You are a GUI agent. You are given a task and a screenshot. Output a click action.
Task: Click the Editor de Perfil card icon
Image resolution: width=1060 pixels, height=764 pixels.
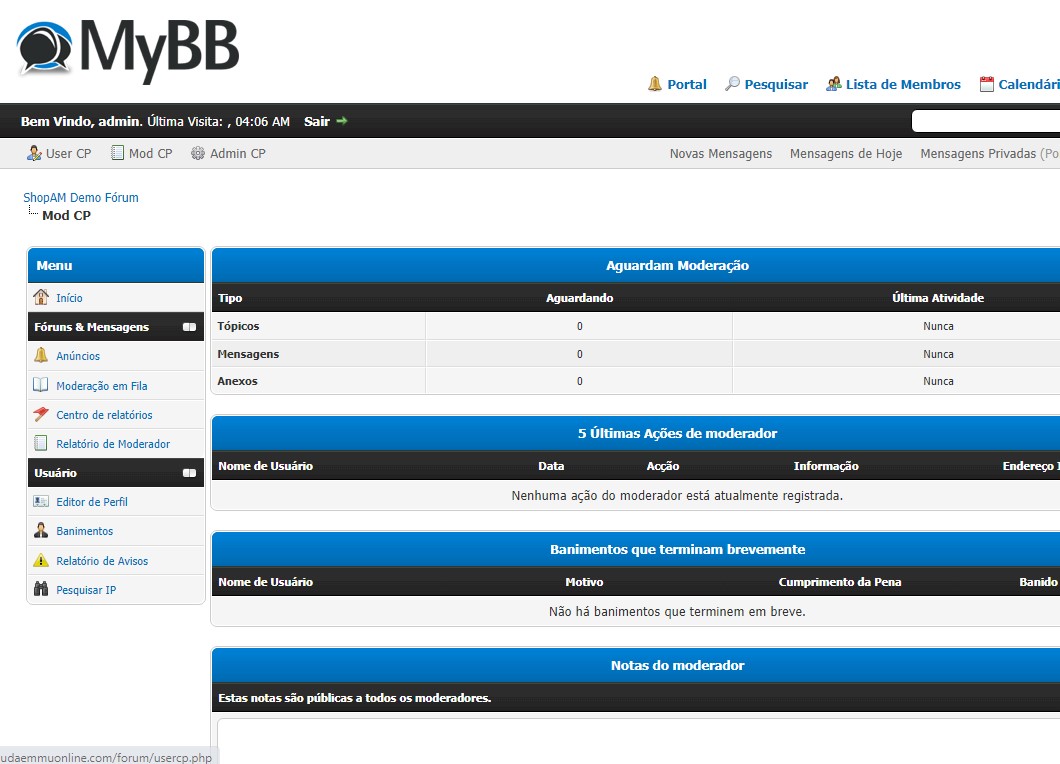[41, 501]
